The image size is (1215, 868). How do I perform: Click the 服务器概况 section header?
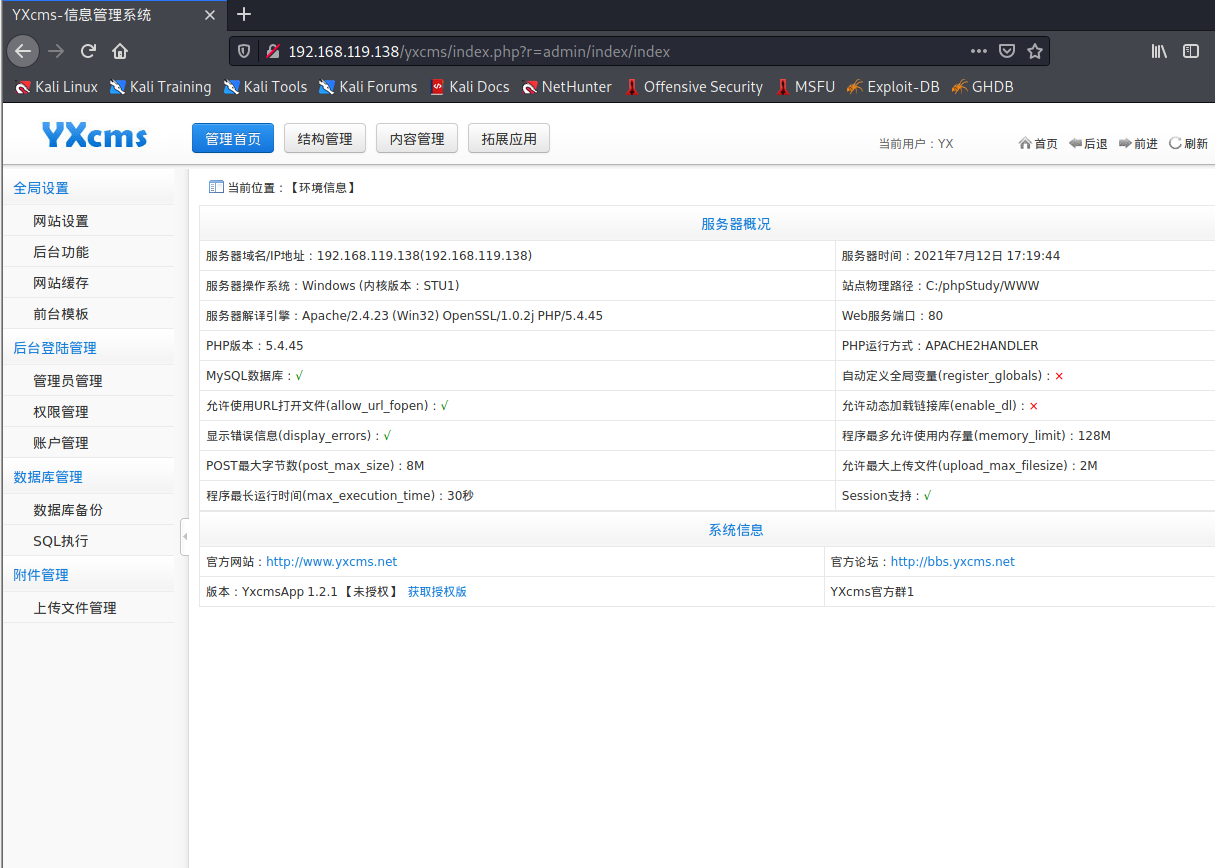tap(736, 224)
